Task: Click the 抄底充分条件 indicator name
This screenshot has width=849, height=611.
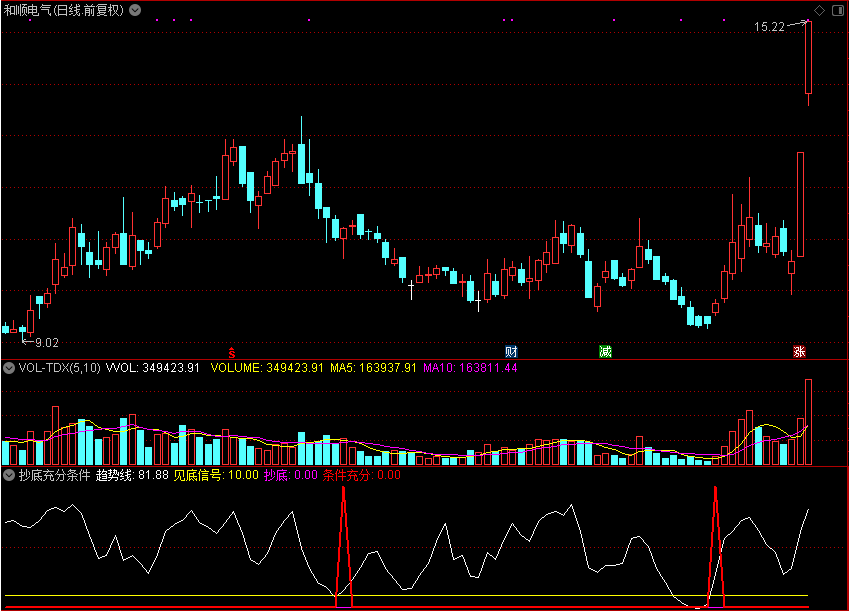Action: [54, 476]
